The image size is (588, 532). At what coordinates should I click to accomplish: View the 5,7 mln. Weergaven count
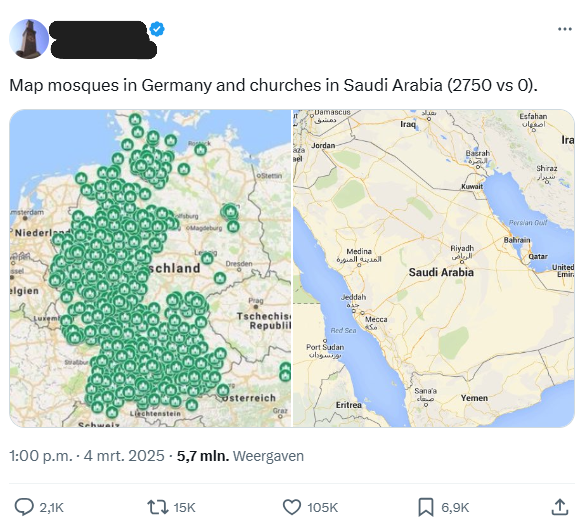[240, 456]
